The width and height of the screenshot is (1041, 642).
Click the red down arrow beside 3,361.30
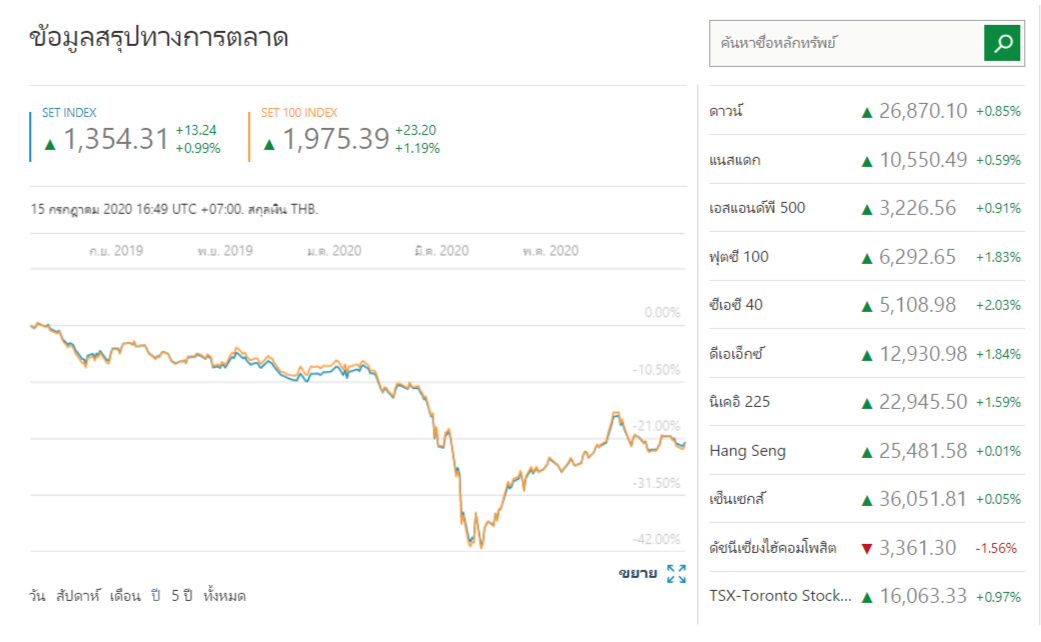pos(867,548)
